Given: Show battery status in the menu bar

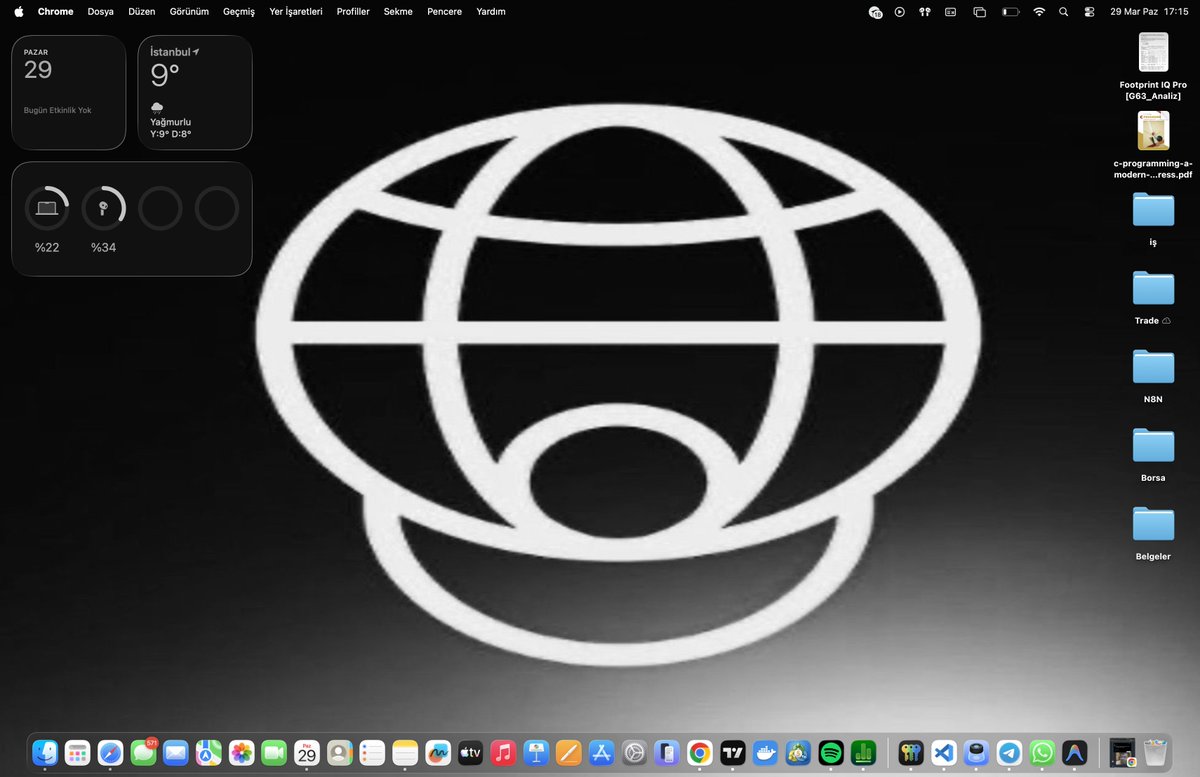Looking at the screenshot, I should pos(1011,11).
